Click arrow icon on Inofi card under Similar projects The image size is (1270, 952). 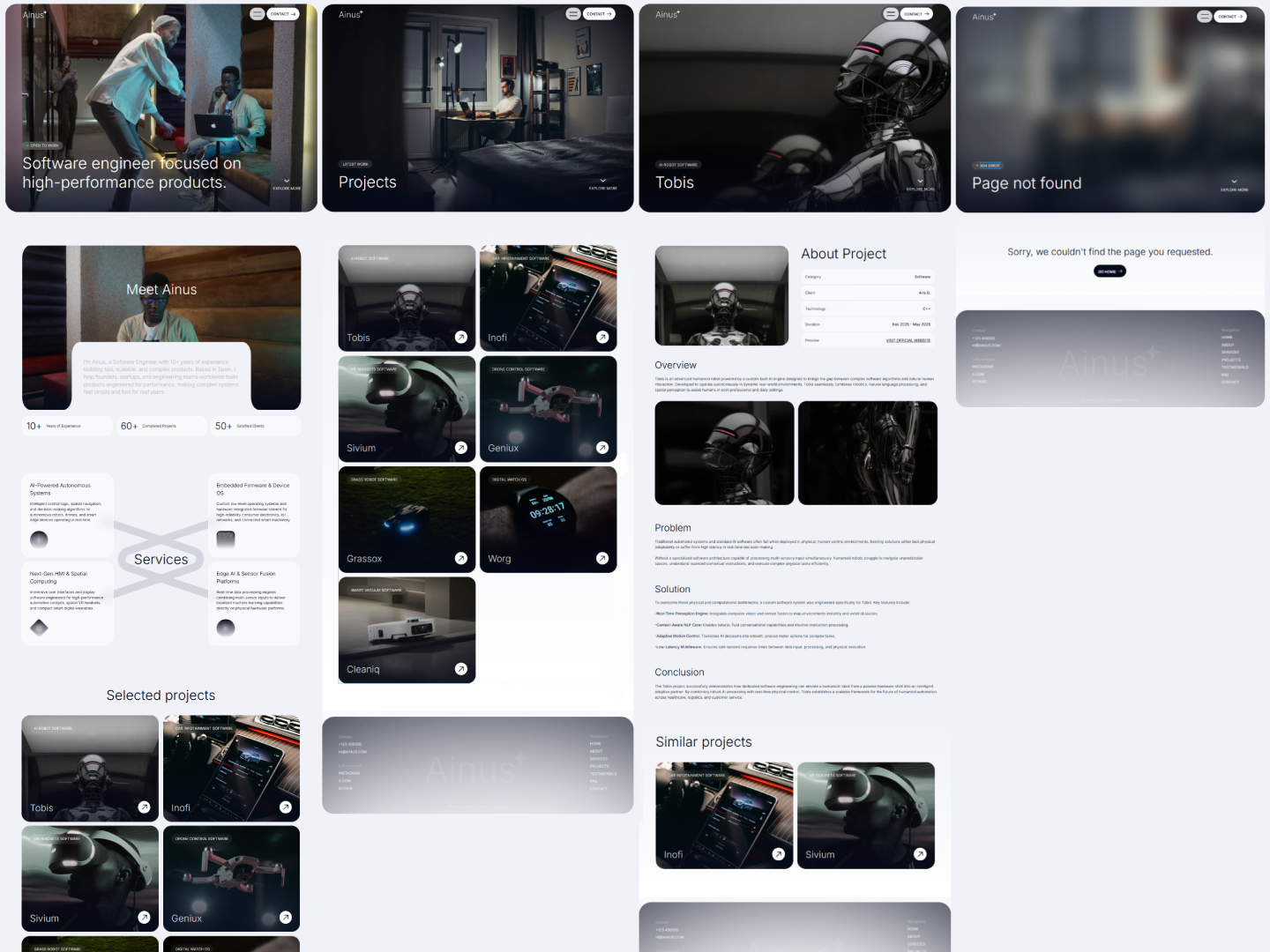pos(778,854)
